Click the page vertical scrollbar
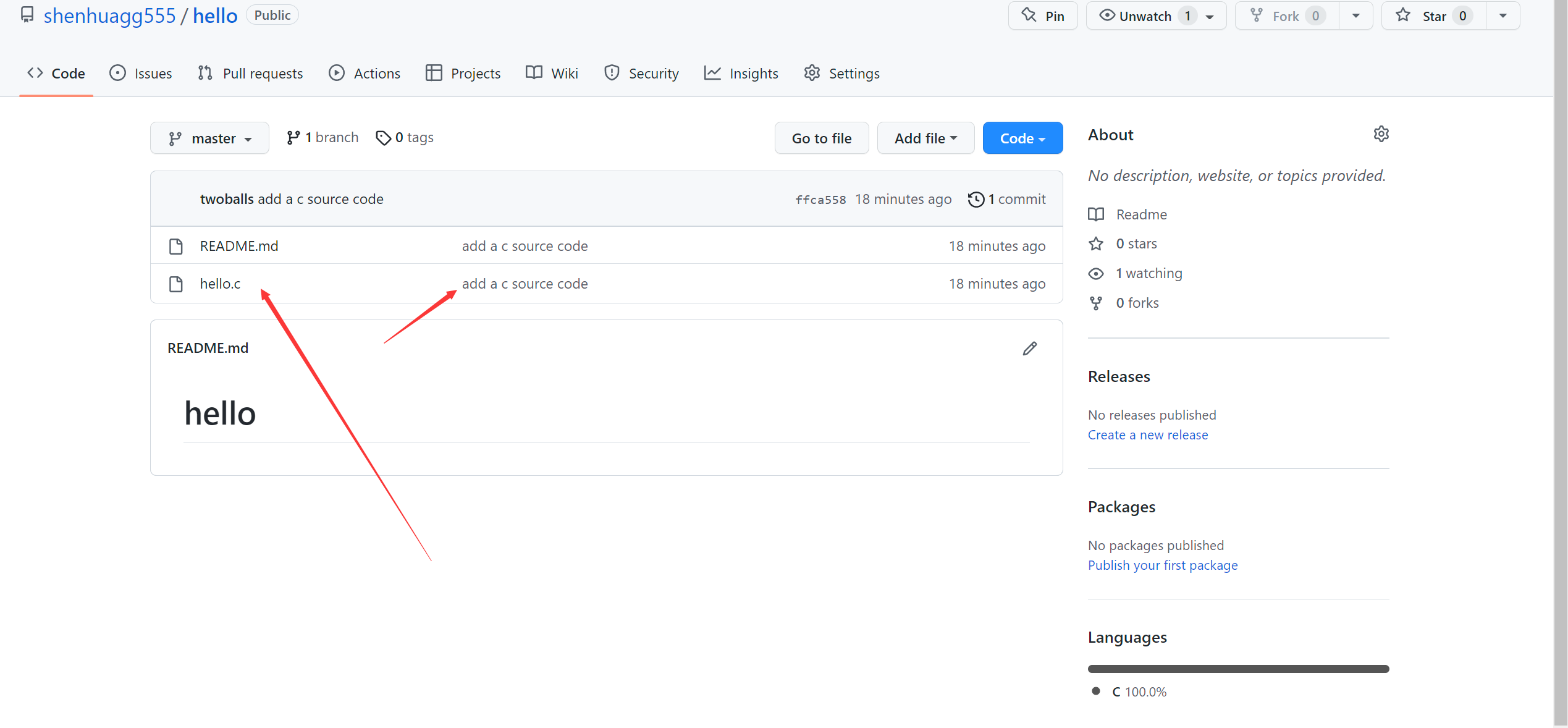The height and width of the screenshot is (728, 1568). pos(1561,364)
